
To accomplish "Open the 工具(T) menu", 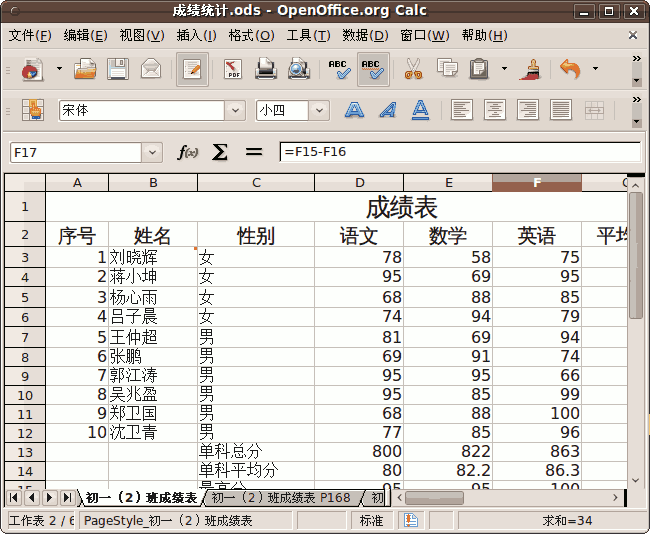I will click(308, 35).
